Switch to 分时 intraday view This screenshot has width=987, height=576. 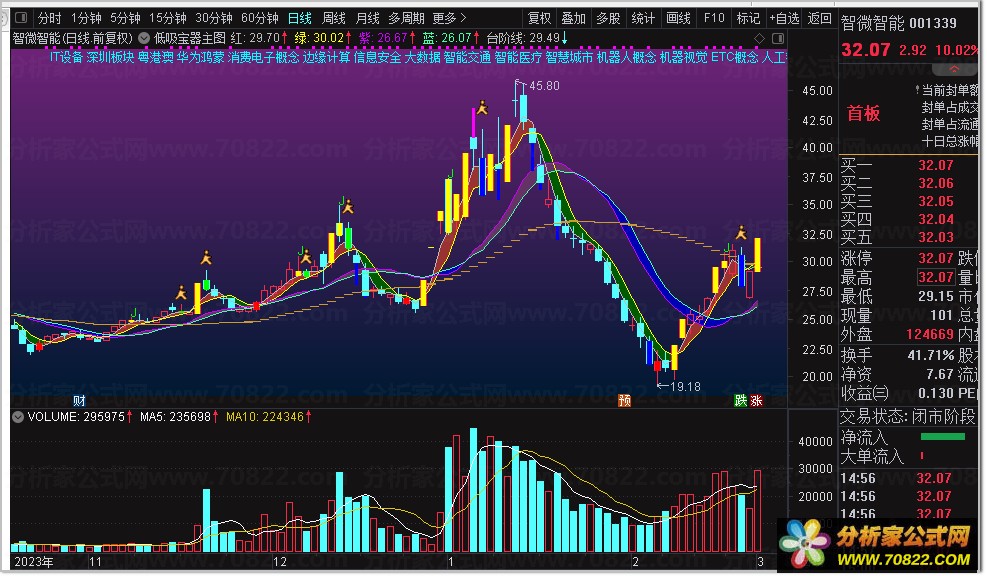[x=50, y=18]
